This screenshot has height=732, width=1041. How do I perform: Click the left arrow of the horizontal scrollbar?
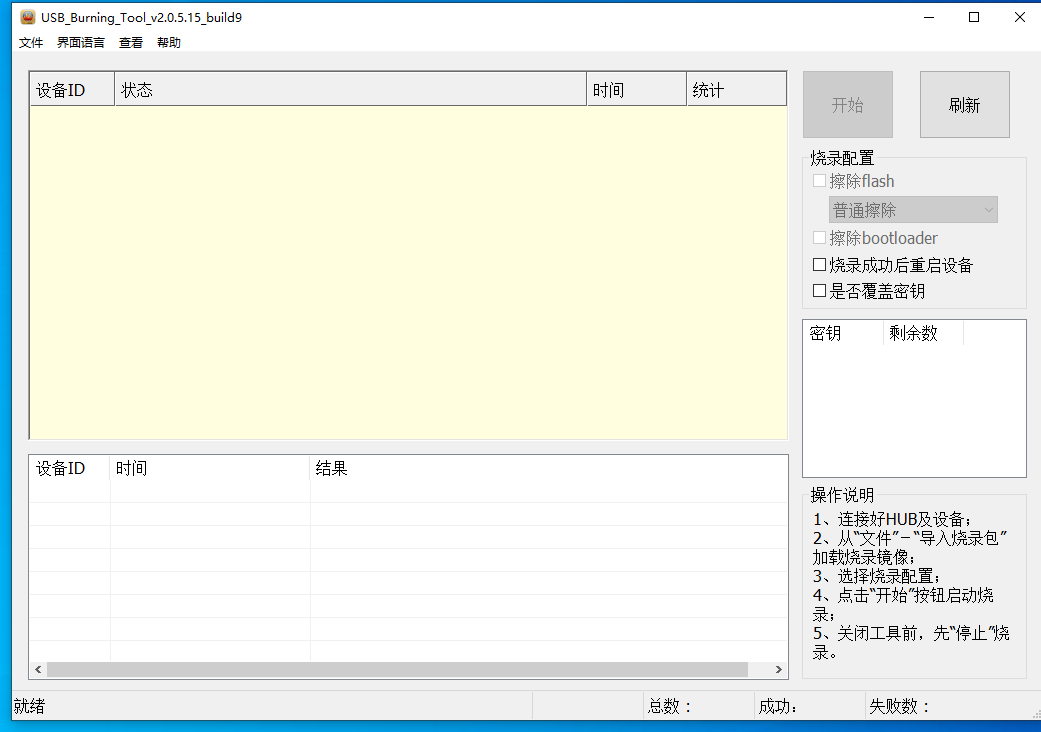coord(38,670)
